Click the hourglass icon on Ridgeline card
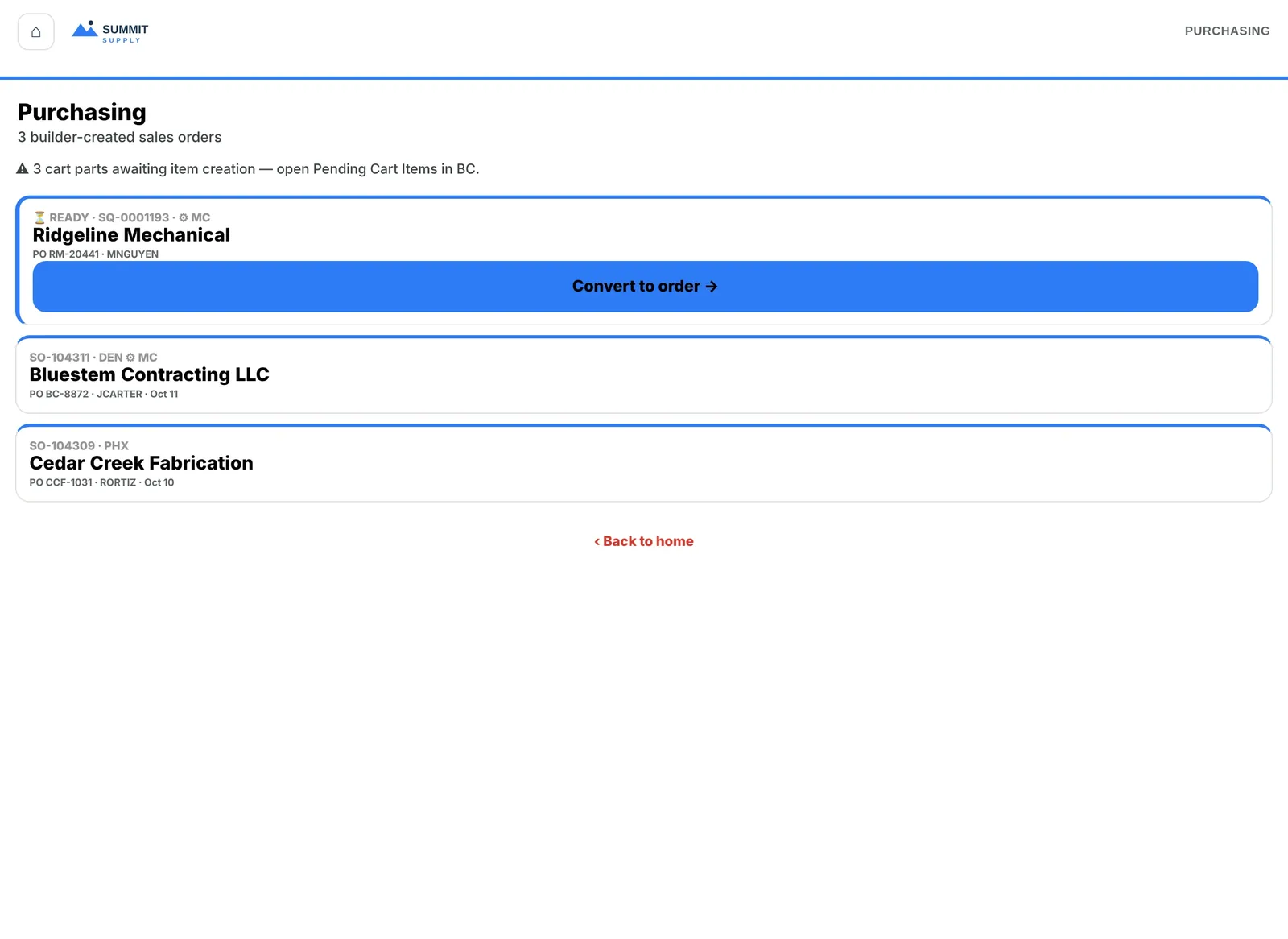 [39, 217]
